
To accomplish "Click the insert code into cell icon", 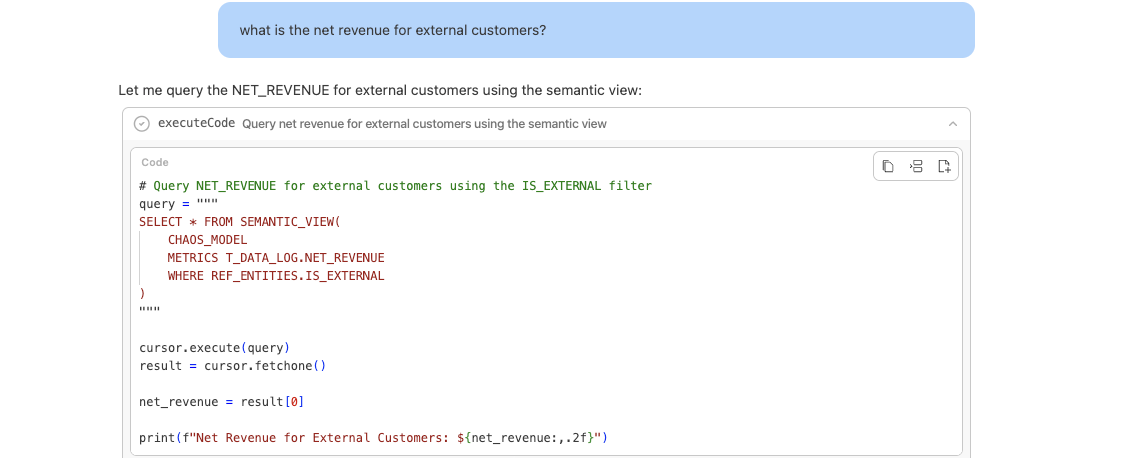I will coord(916,166).
